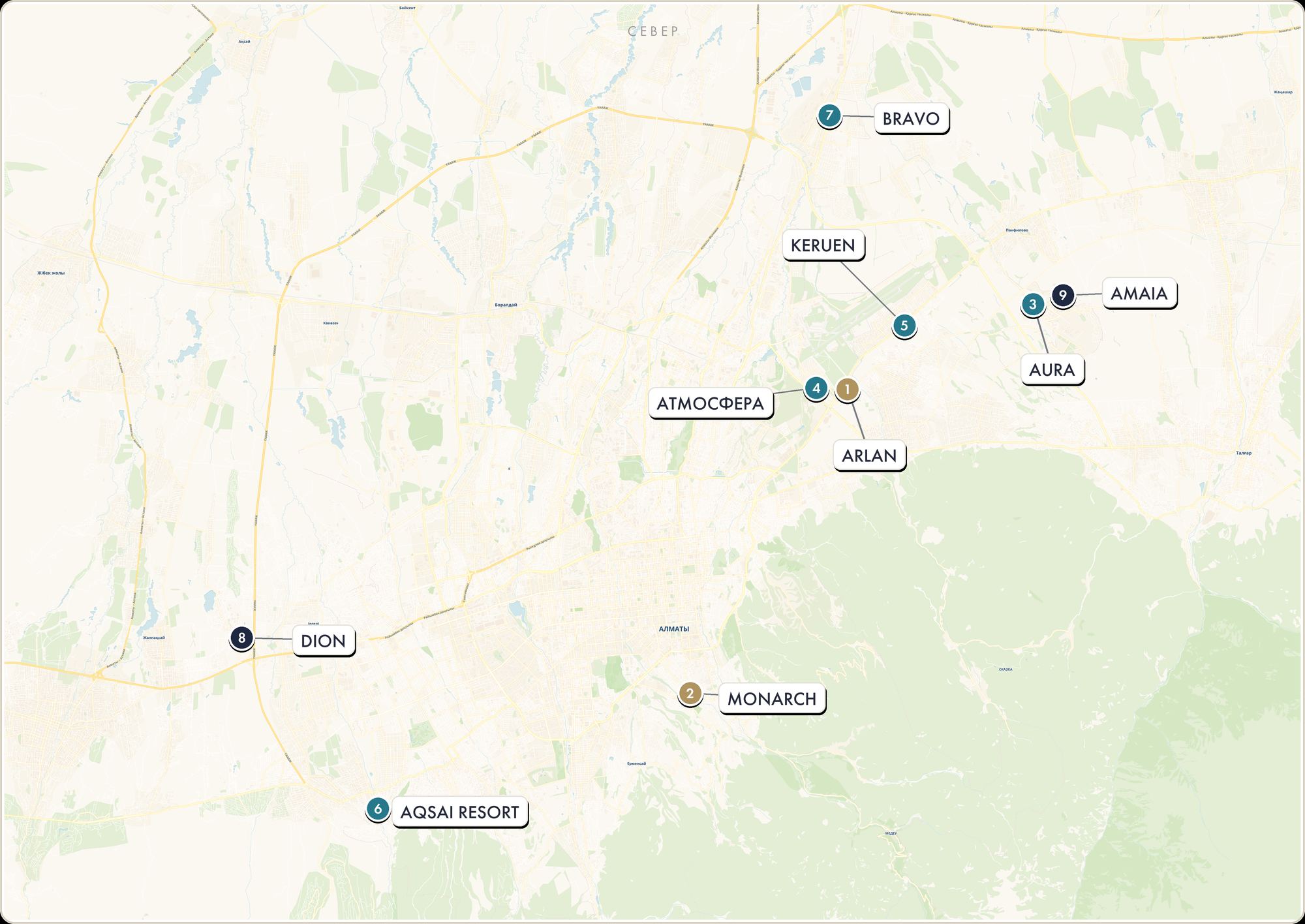The image size is (1305, 924).
Task: Select gold marker number 2
Action: (690, 694)
